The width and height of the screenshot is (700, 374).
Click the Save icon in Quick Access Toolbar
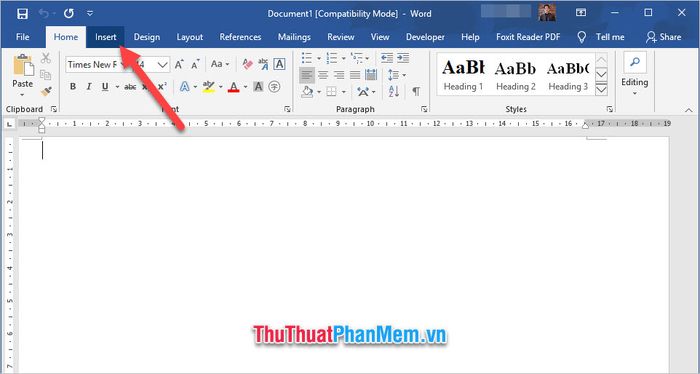point(22,14)
